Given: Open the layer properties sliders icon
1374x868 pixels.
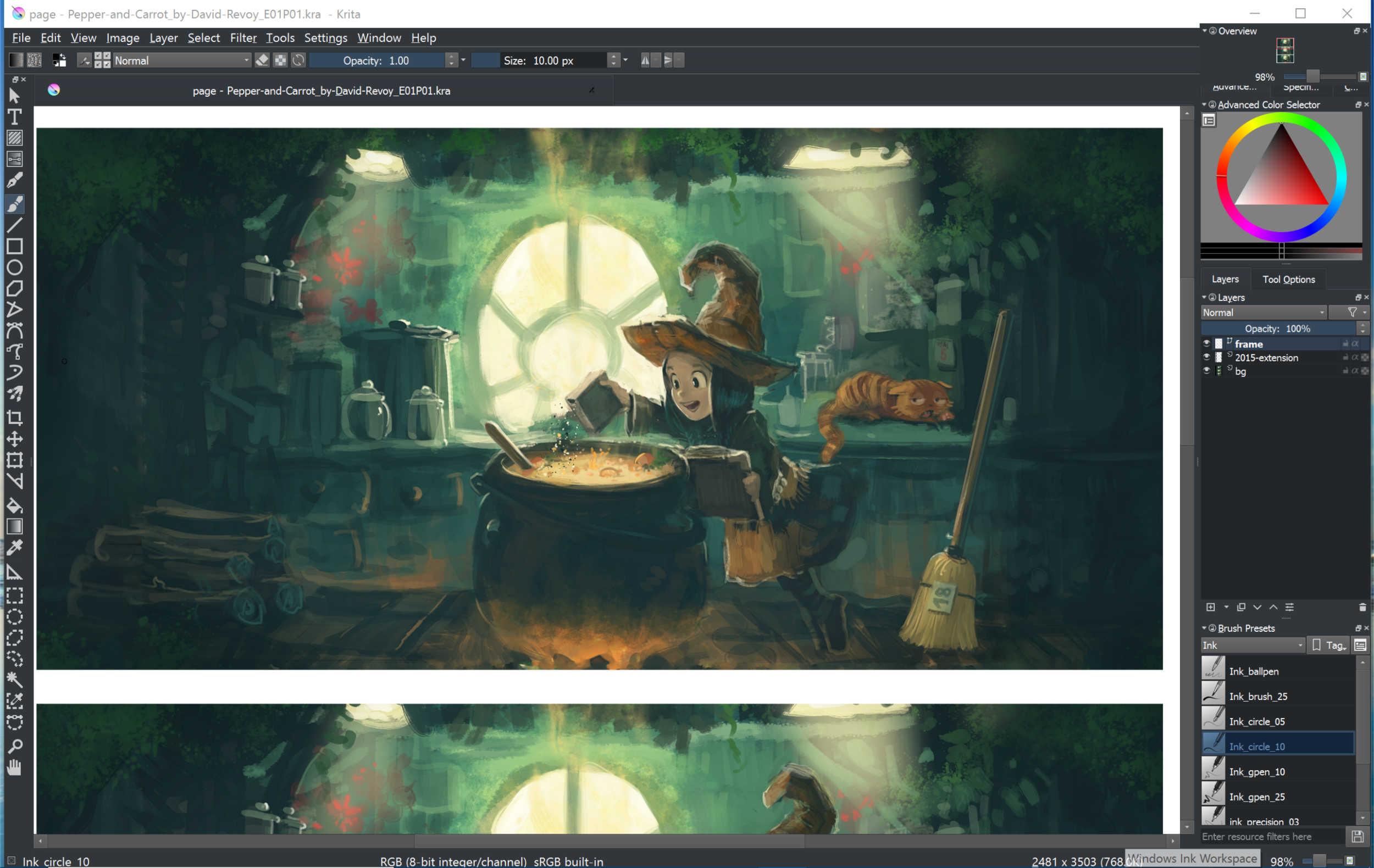Looking at the screenshot, I should point(1289,608).
